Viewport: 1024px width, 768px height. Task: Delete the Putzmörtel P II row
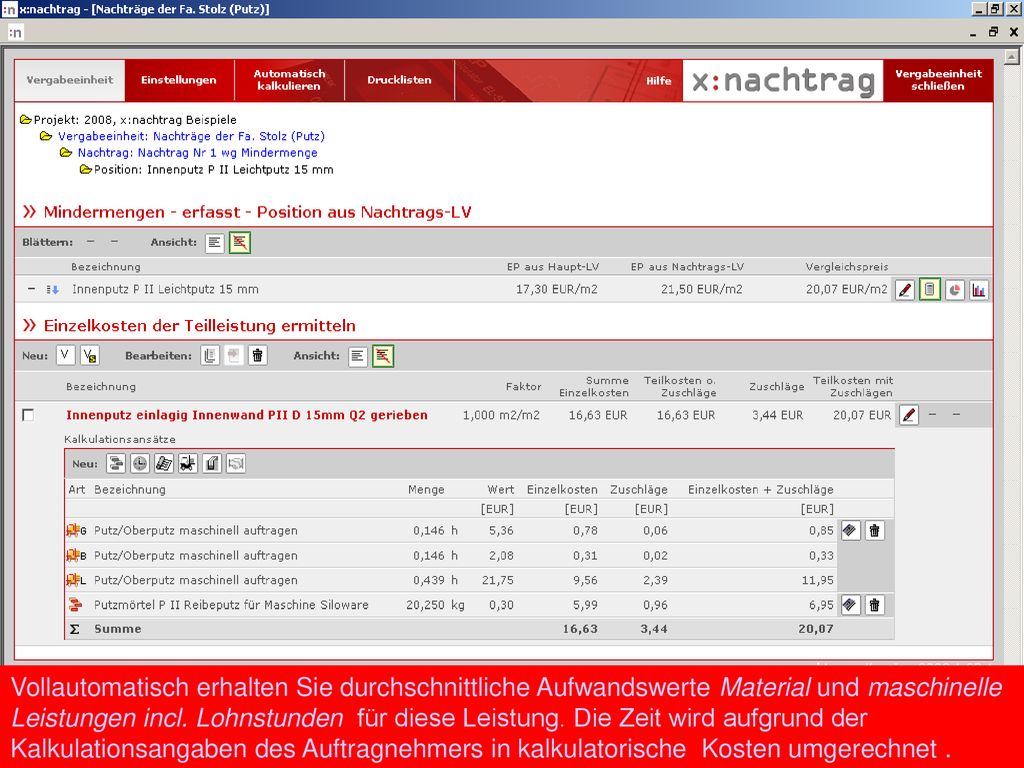(874, 605)
